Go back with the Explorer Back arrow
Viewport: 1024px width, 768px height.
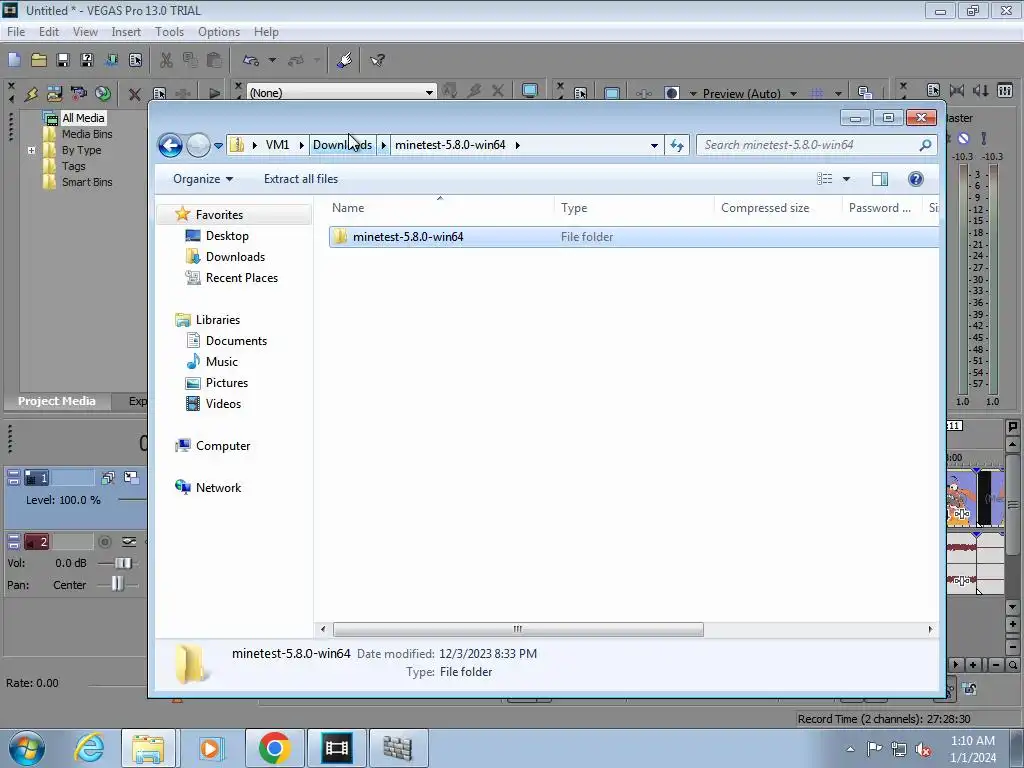(170, 145)
